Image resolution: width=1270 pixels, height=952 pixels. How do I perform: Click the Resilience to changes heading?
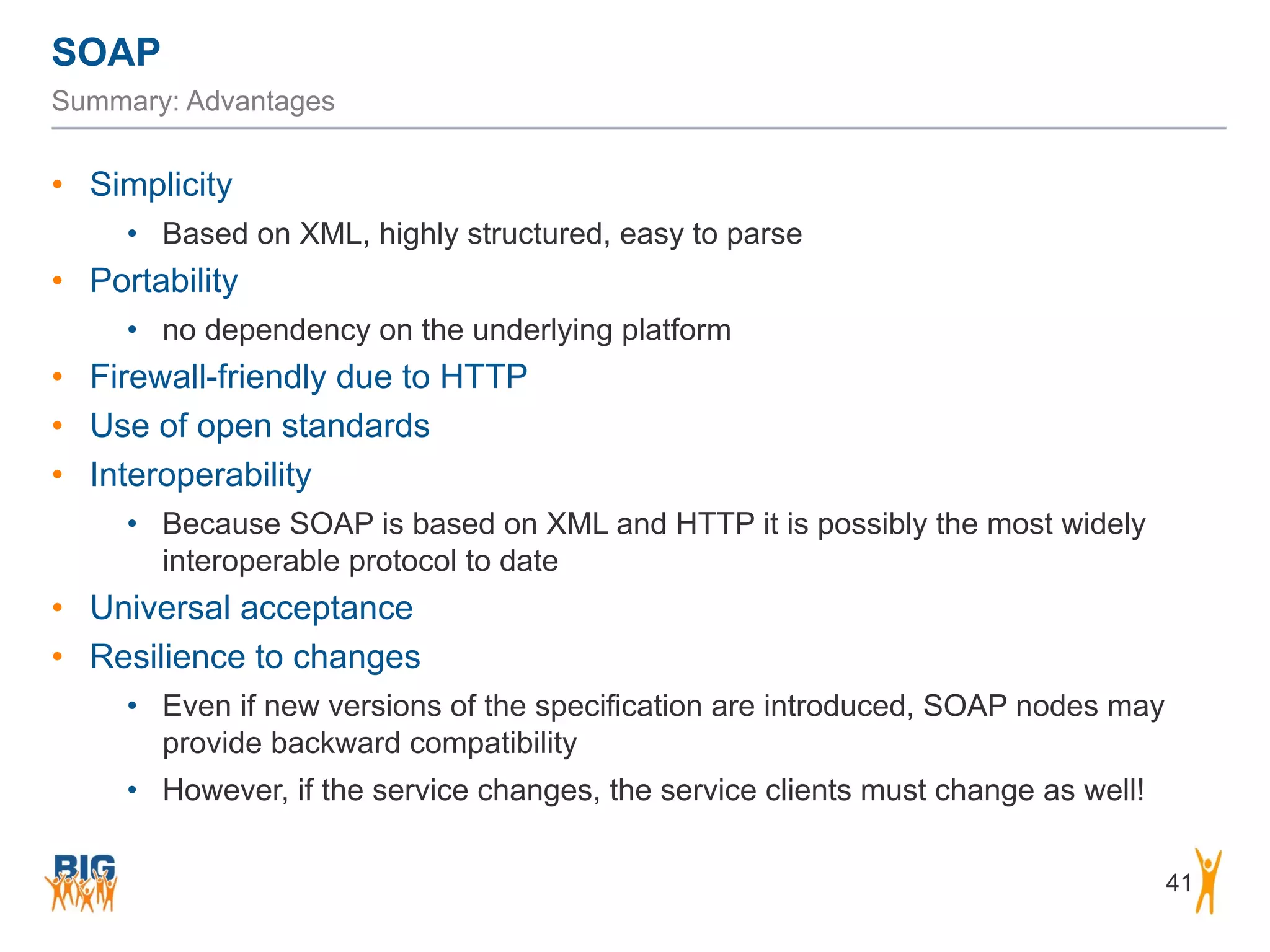point(255,656)
